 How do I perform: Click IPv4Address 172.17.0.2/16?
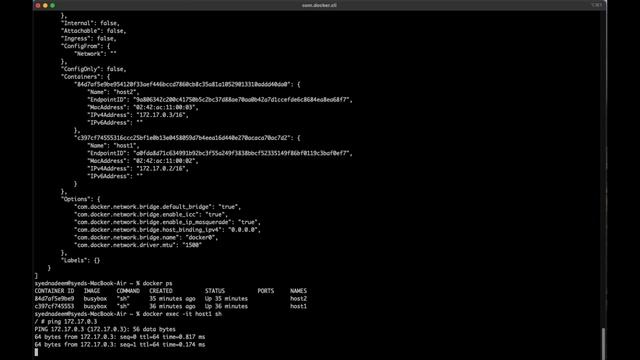[138, 169]
